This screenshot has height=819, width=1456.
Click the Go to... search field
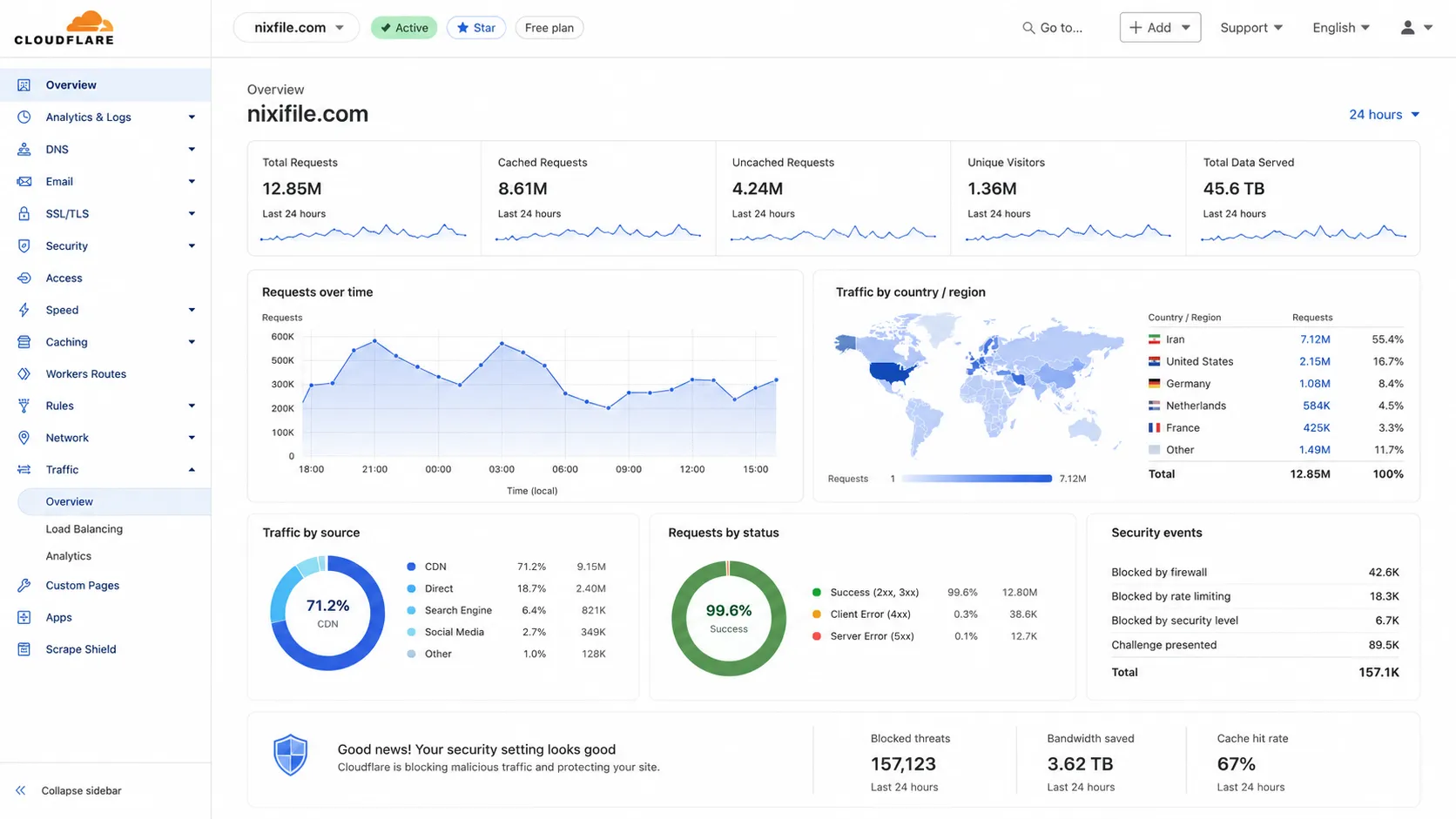(1053, 28)
